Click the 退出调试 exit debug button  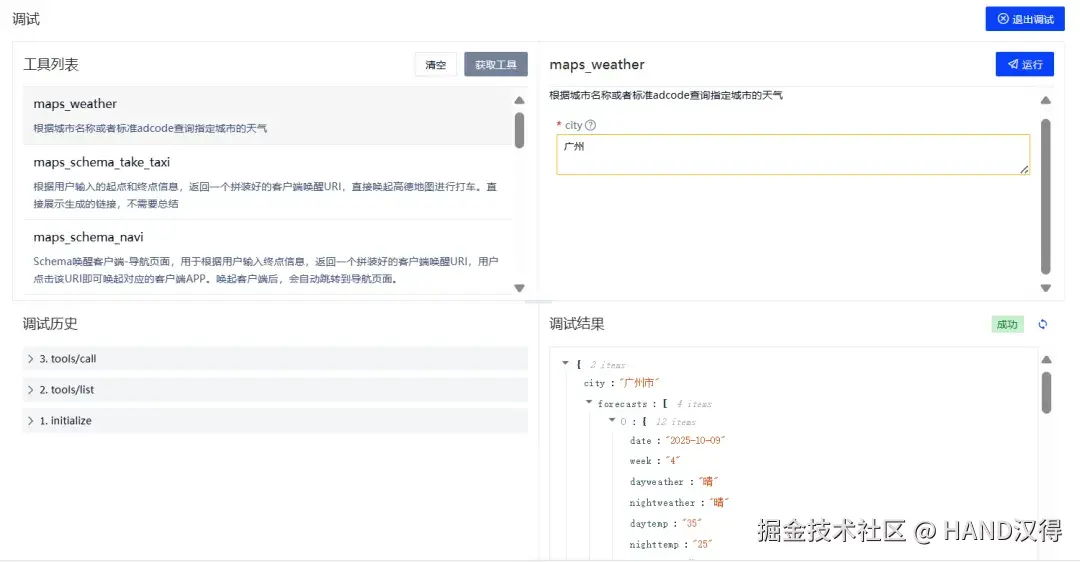pyautogui.click(x=1024, y=19)
